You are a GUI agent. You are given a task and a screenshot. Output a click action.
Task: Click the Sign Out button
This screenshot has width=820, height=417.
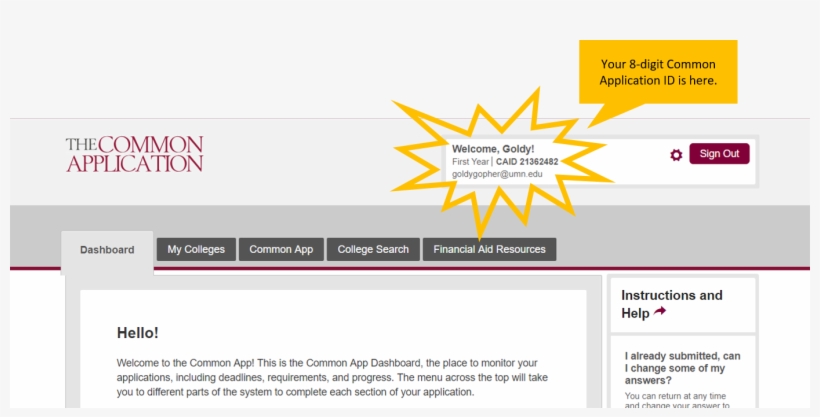click(x=719, y=154)
